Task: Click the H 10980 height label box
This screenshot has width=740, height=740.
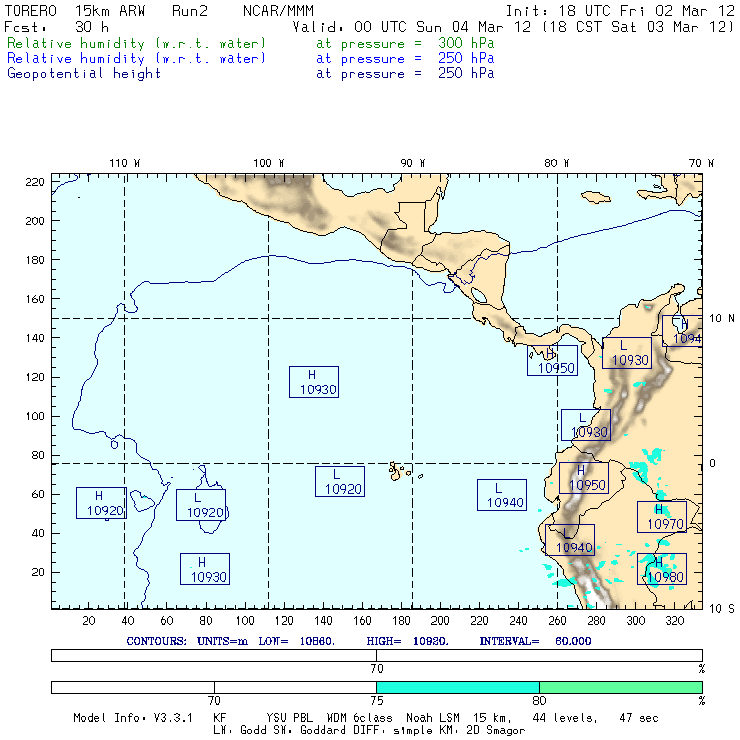Action: (662, 570)
